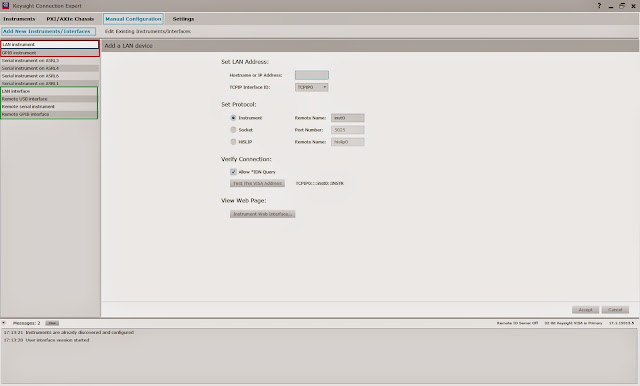Click the HiSLIP Remote Name field
The image size is (640, 386).
pyautogui.click(x=348, y=142)
